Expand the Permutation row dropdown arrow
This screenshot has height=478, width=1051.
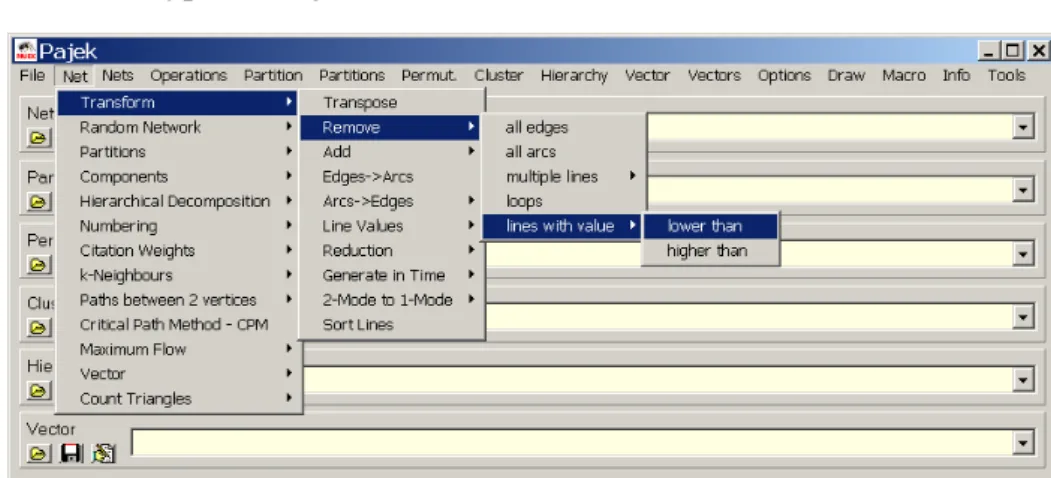pos(1023,253)
